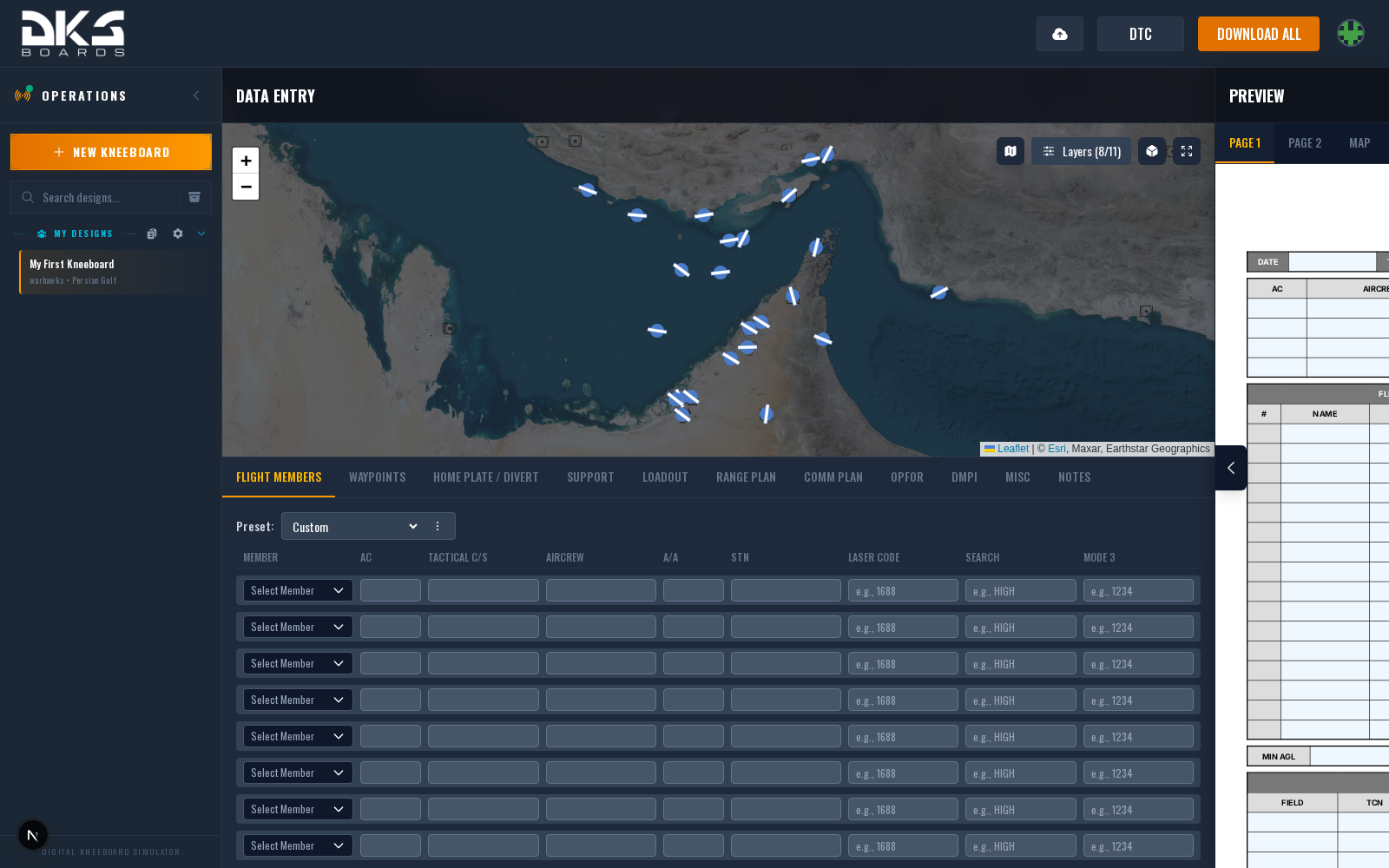Viewport: 1389px width, 868px height.
Task: Open third row Select Member dropdown
Action: coord(298,663)
